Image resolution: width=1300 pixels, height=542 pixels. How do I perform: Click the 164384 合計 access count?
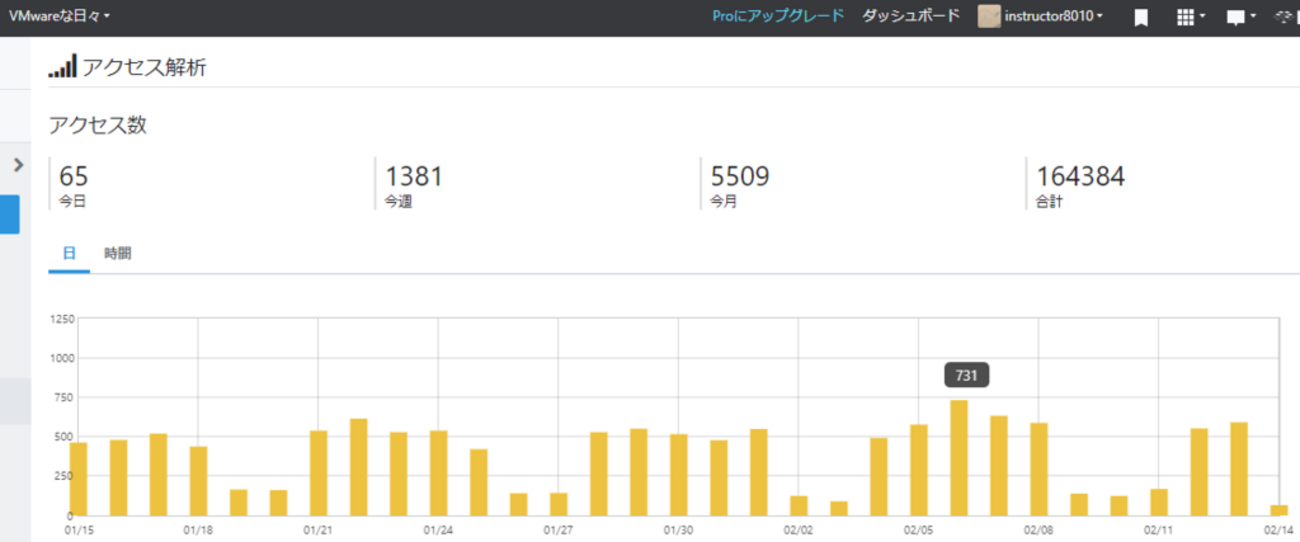pyautogui.click(x=1080, y=185)
